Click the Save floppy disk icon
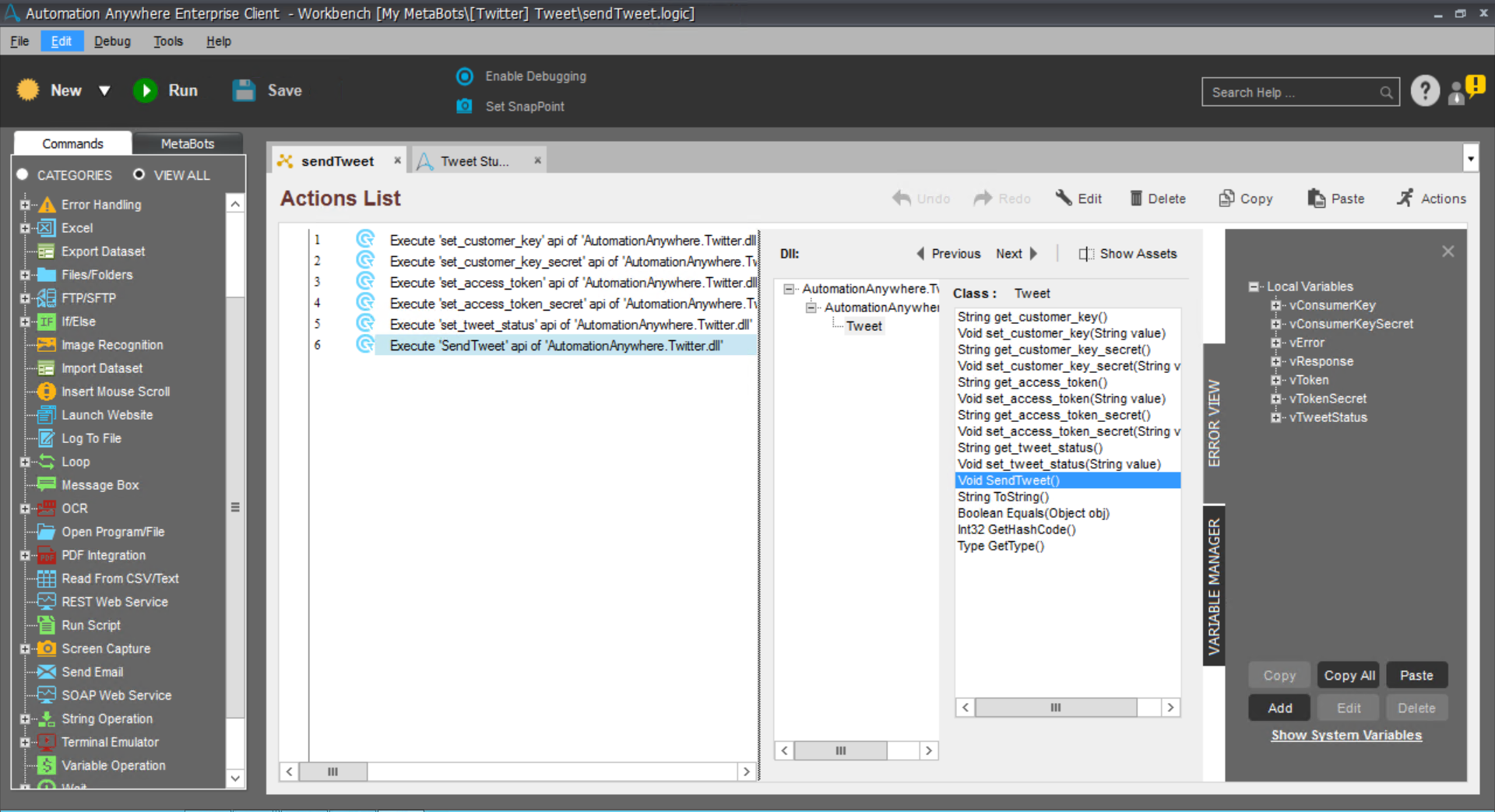 (x=244, y=90)
